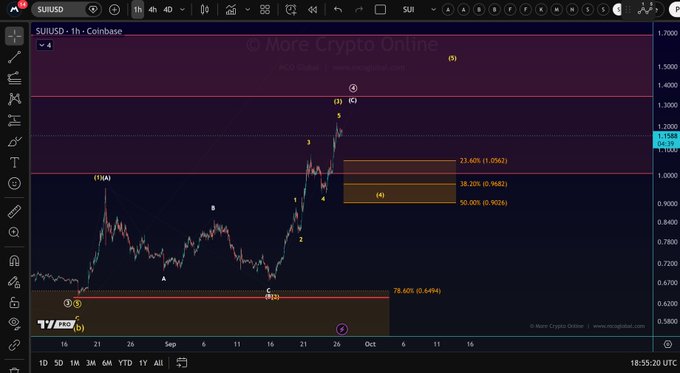This screenshot has height=373, width=680.
Task: Open chart settings gear at the axis corner
Action: 667,344
